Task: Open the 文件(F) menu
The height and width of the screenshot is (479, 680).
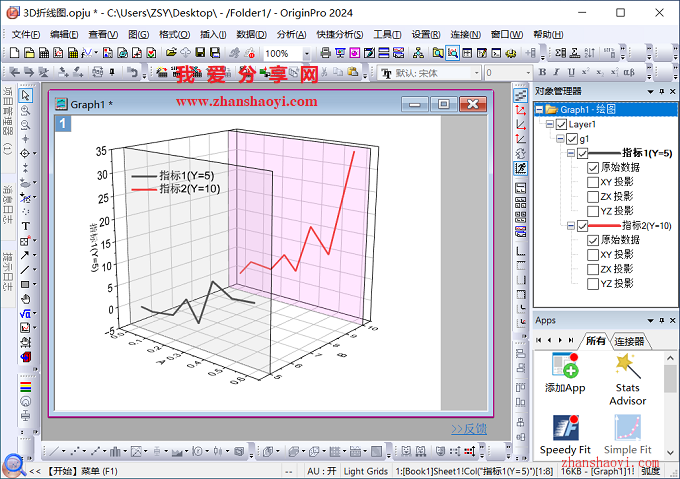Action: [26, 34]
